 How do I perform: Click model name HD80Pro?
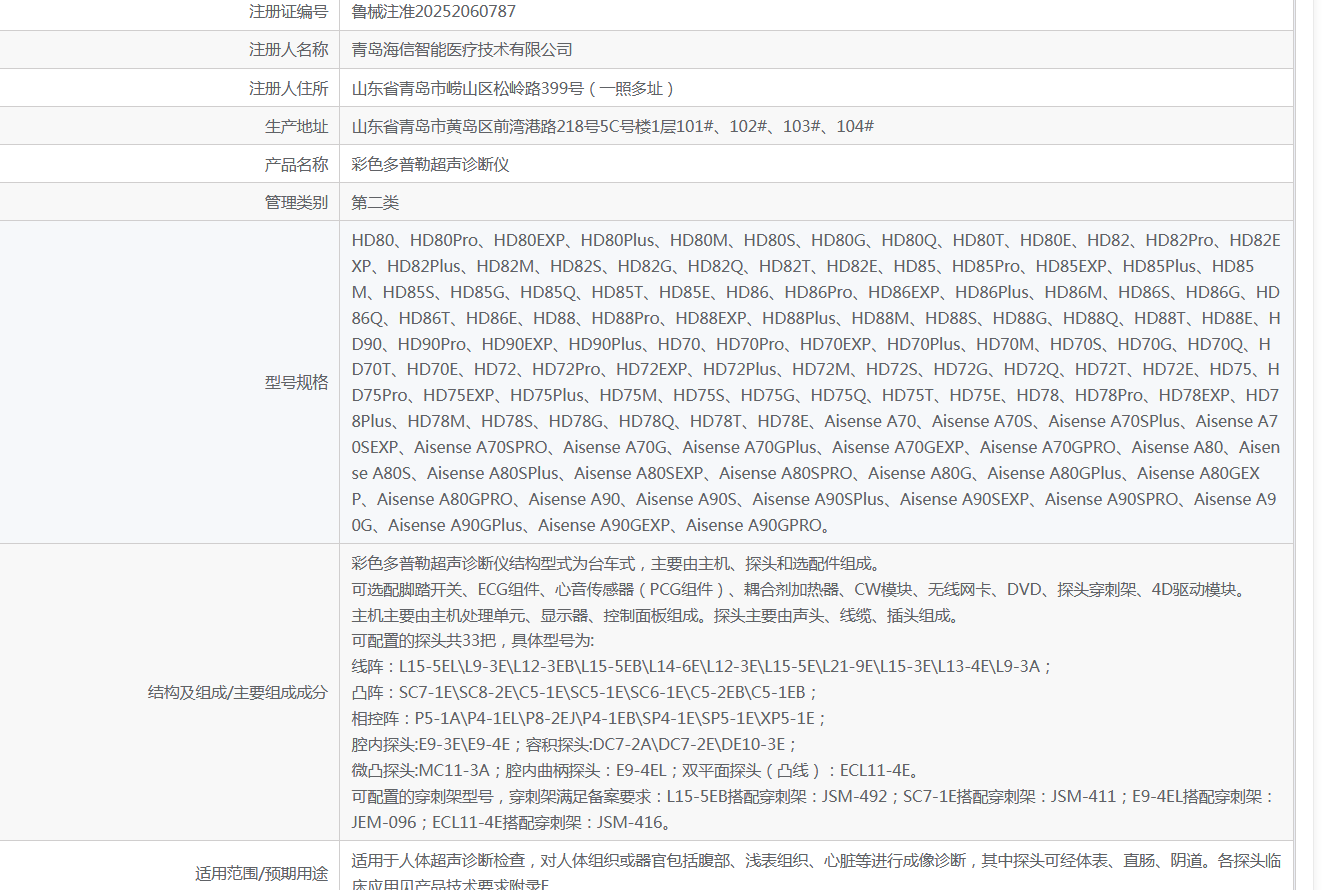pyautogui.click(x=444, y=240)
